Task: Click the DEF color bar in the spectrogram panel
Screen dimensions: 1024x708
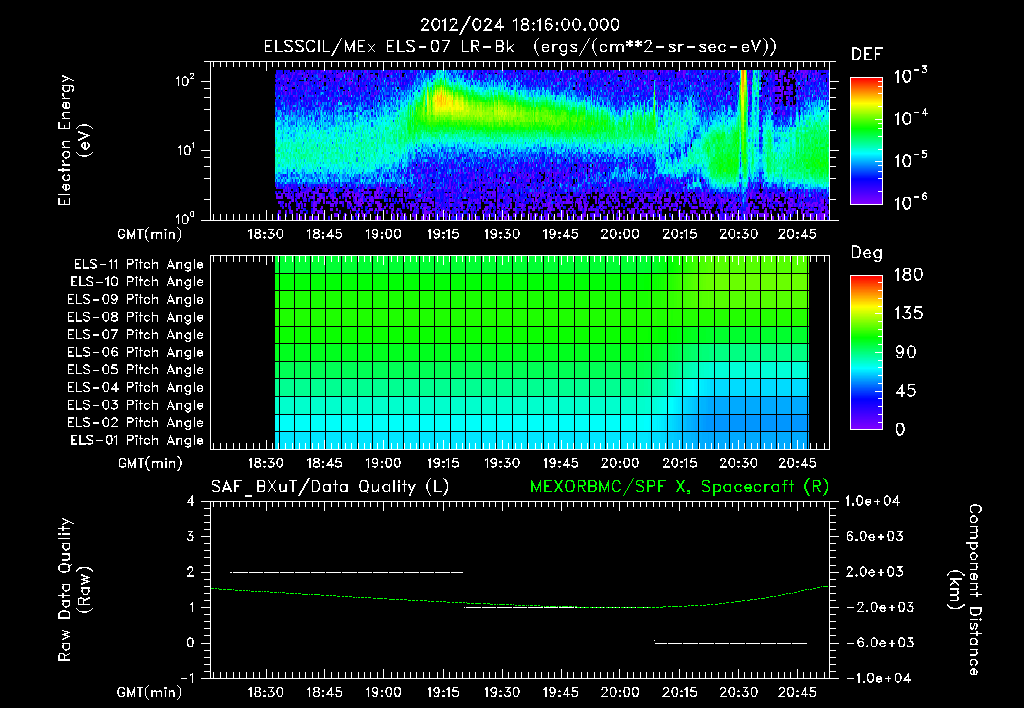Action: click(866, 141)
